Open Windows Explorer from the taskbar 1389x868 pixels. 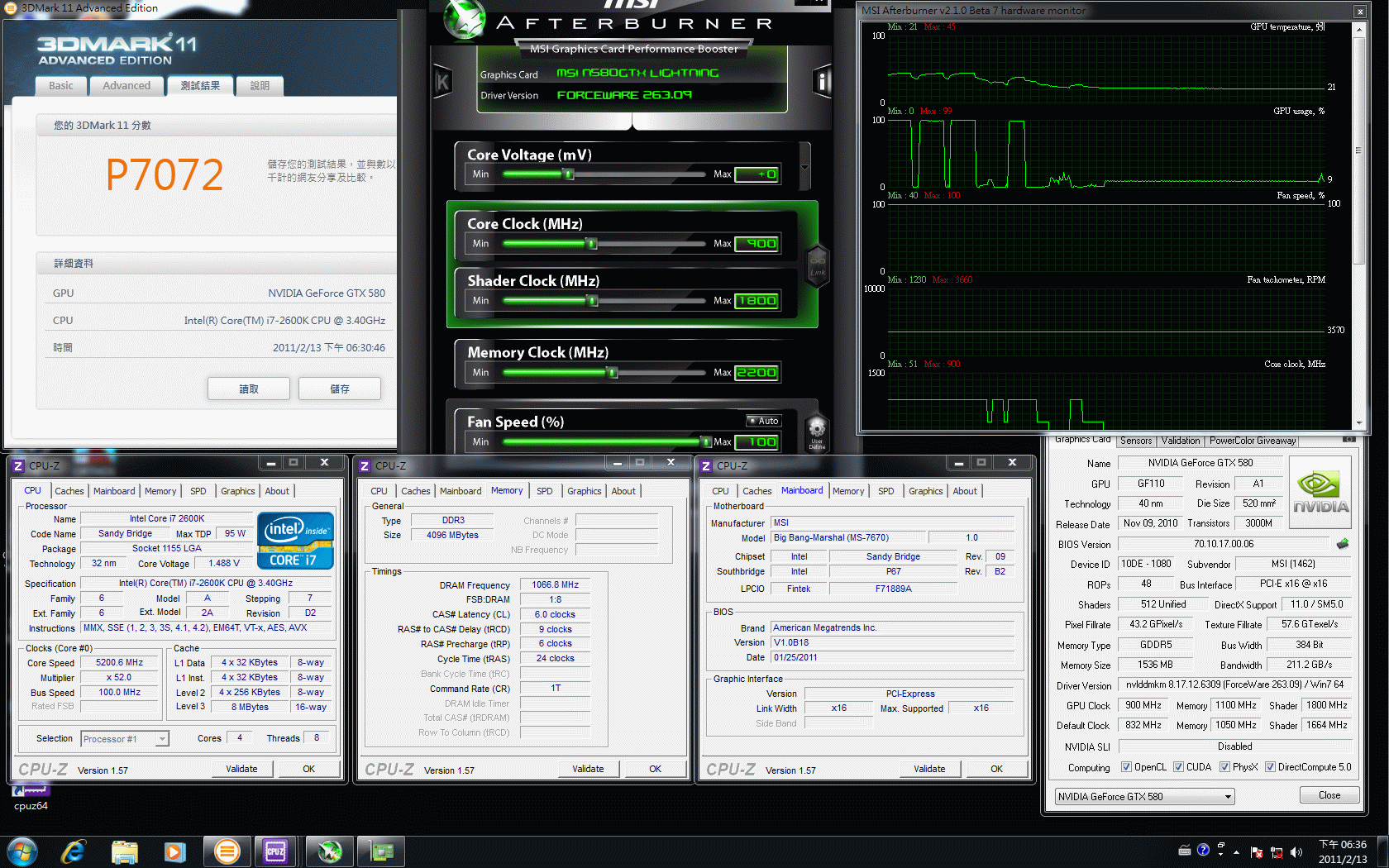[124, 851]
